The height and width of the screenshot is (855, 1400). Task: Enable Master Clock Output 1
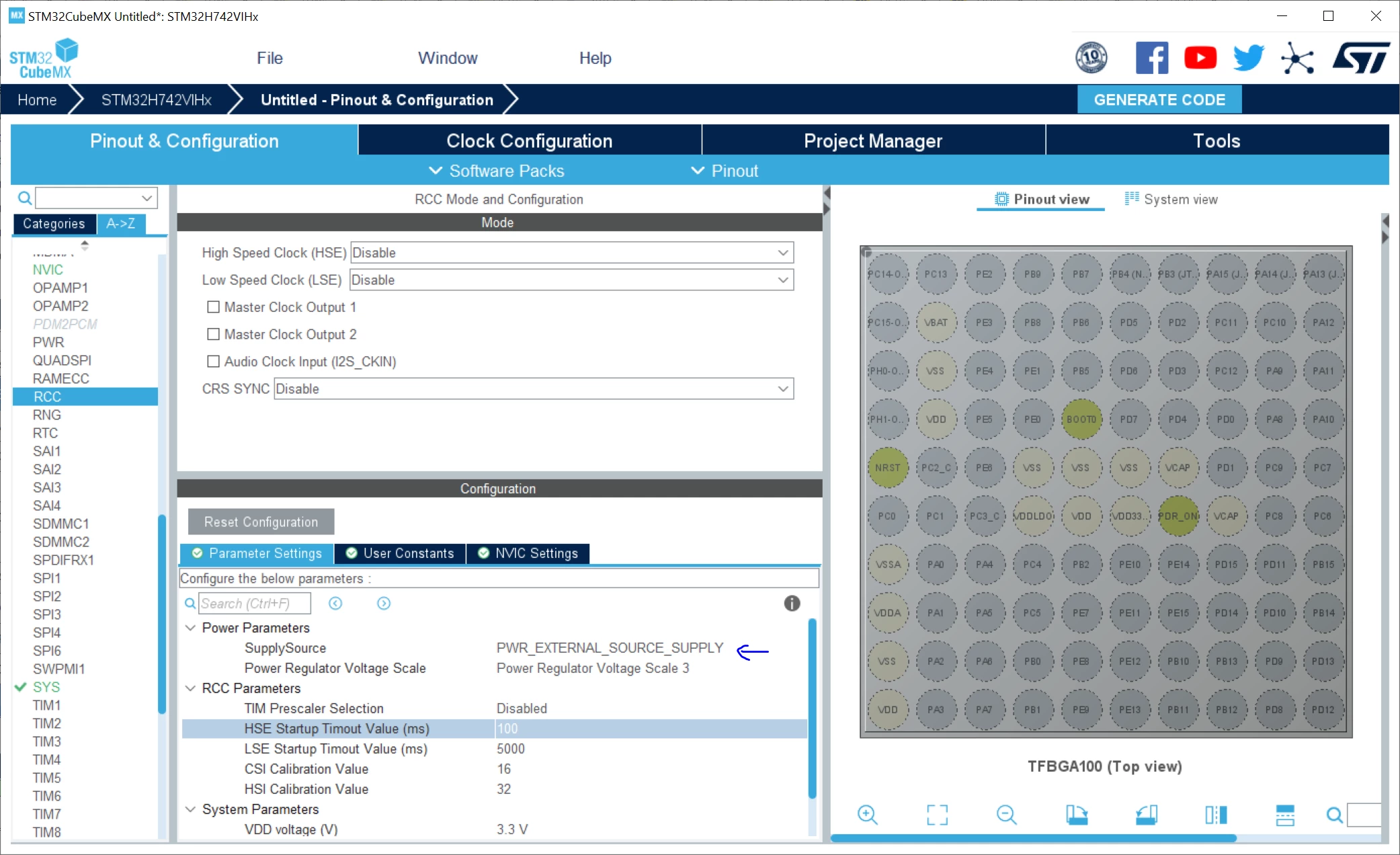(214, 307)
